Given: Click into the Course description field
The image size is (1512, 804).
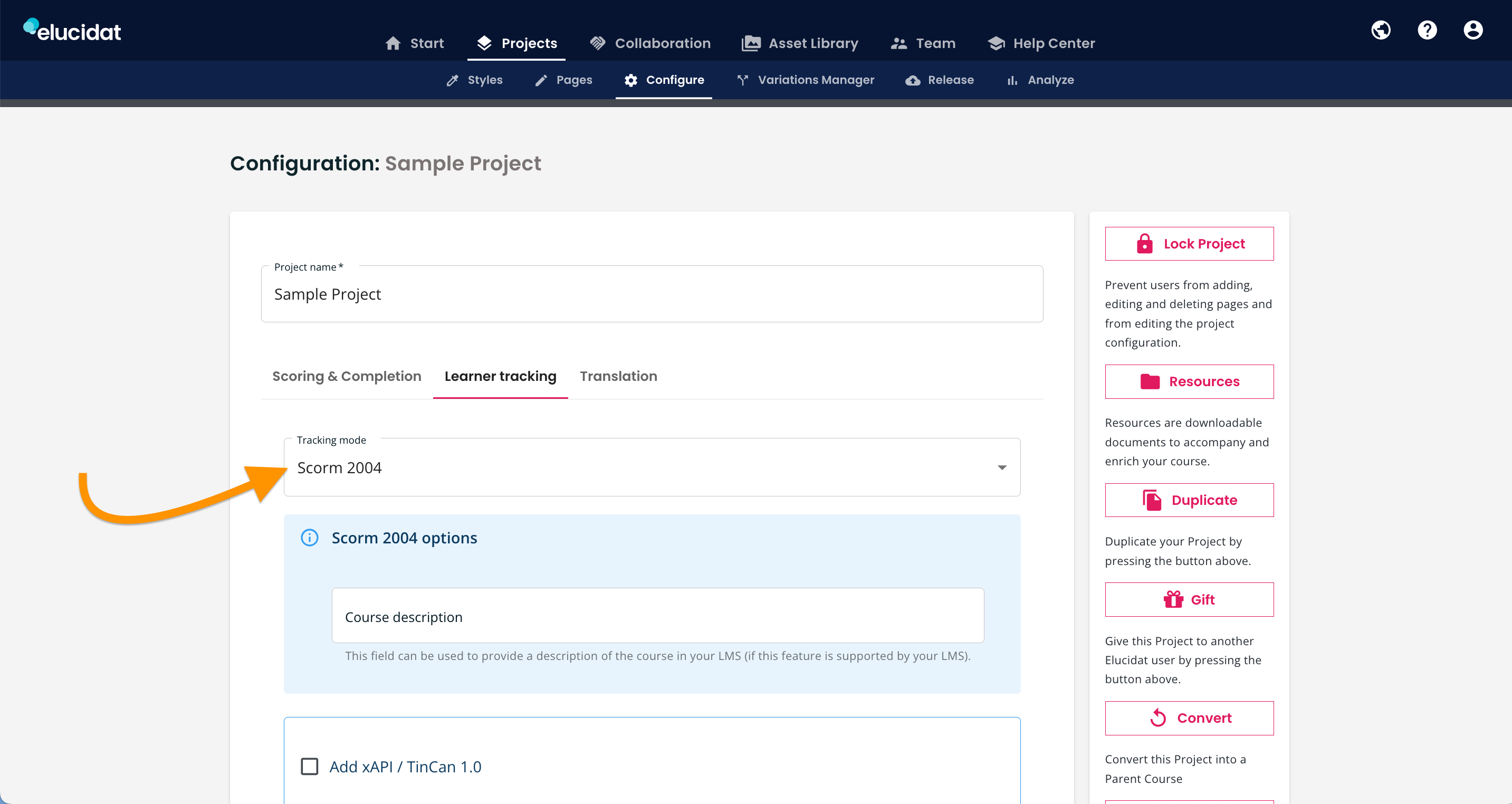Looking at the screenshot, I should pyautogui.click(x=657, y=616).
